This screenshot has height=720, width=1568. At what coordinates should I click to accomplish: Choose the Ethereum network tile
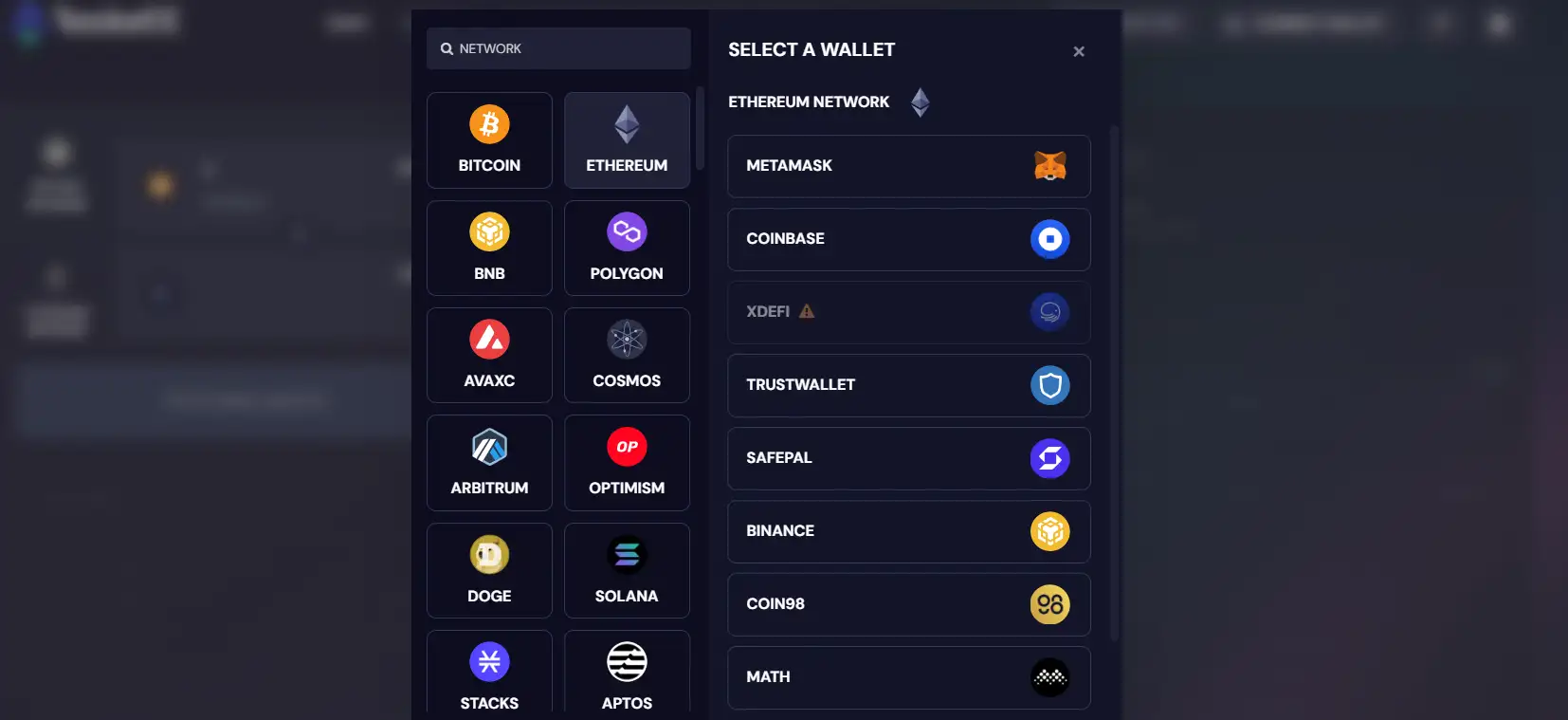click(627, 140)
